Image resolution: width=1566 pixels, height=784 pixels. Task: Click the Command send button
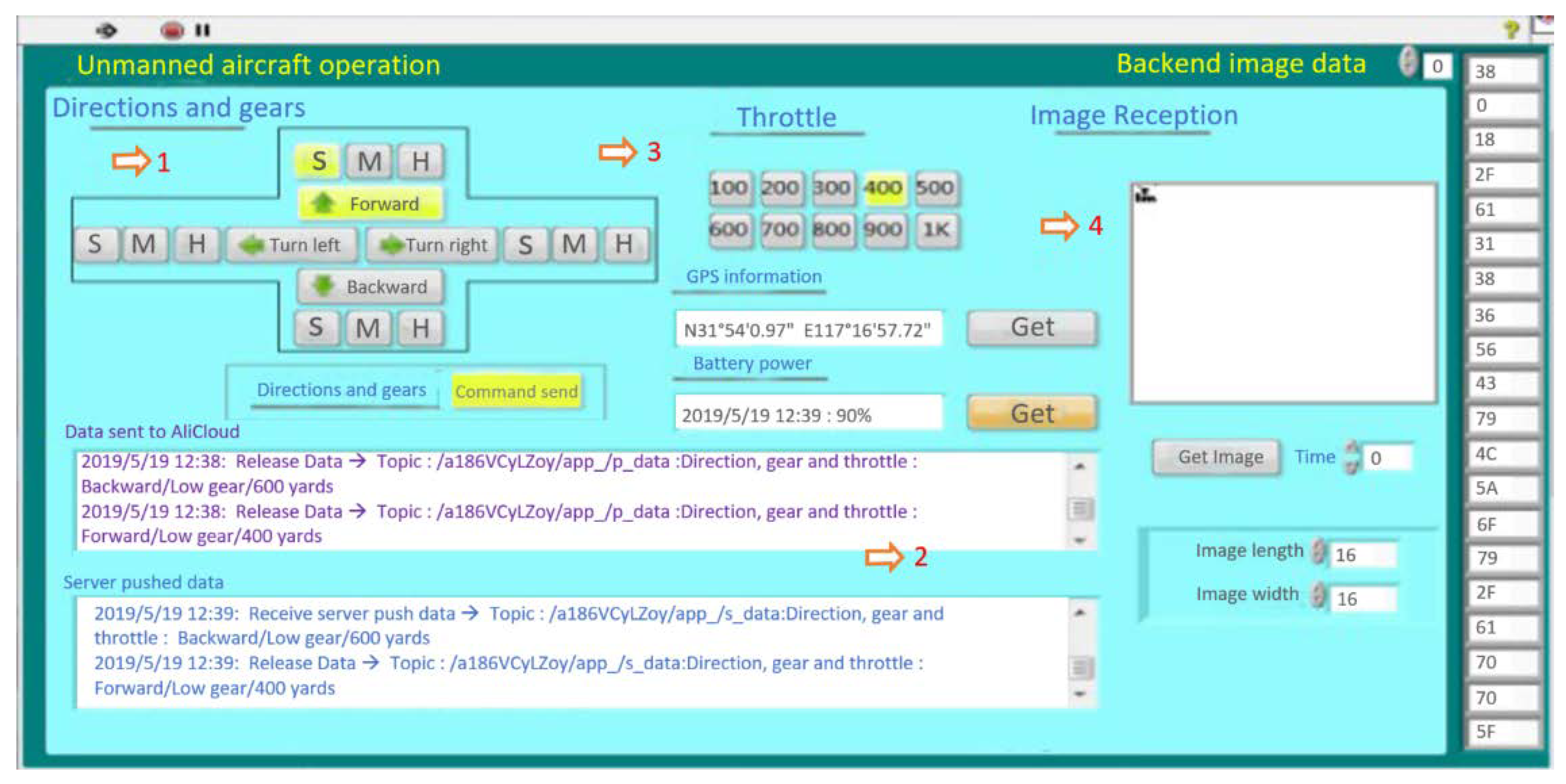pos(516,392)
